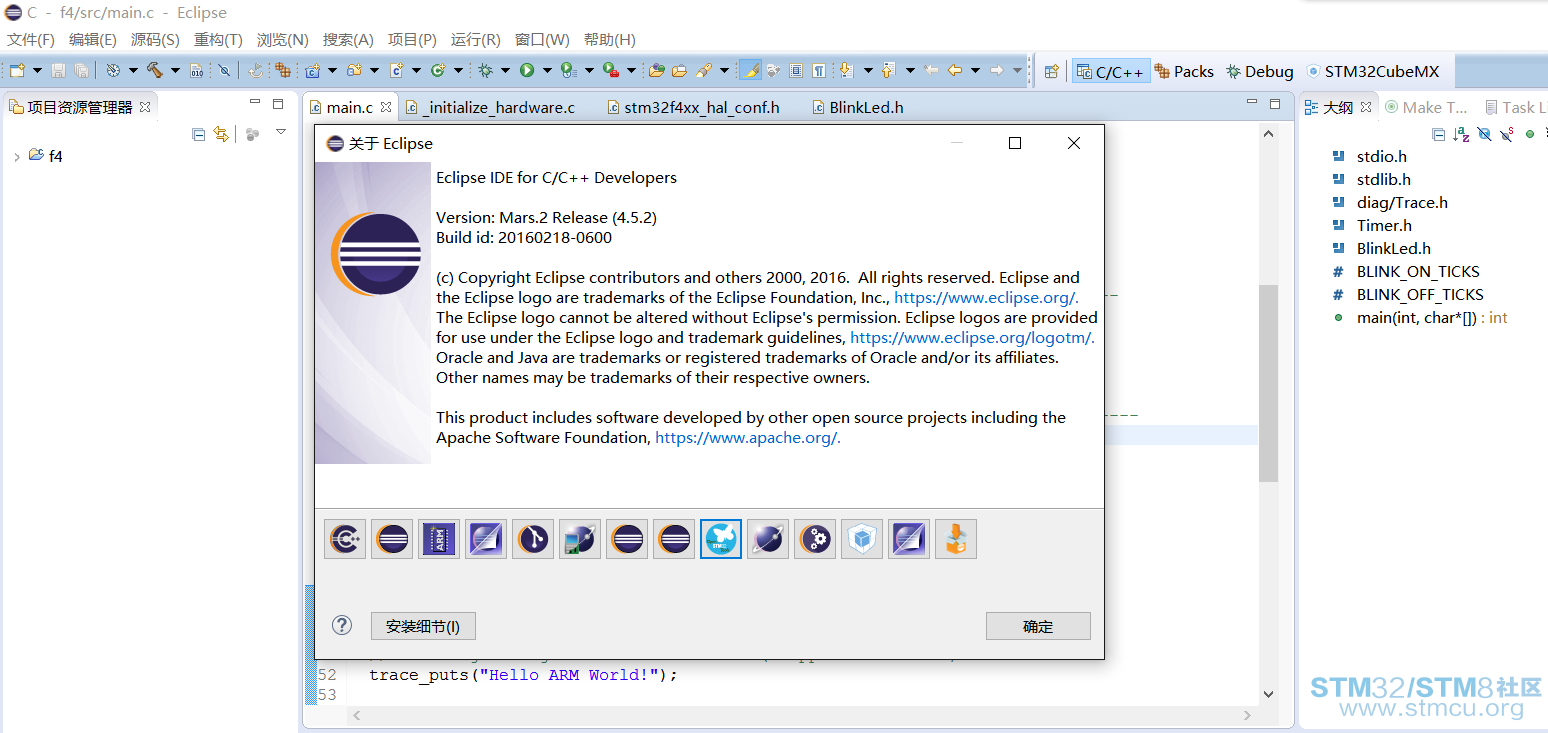
Task: Click the editor vertical scrollbar thumb
Action: click(x=1268, y=383)
